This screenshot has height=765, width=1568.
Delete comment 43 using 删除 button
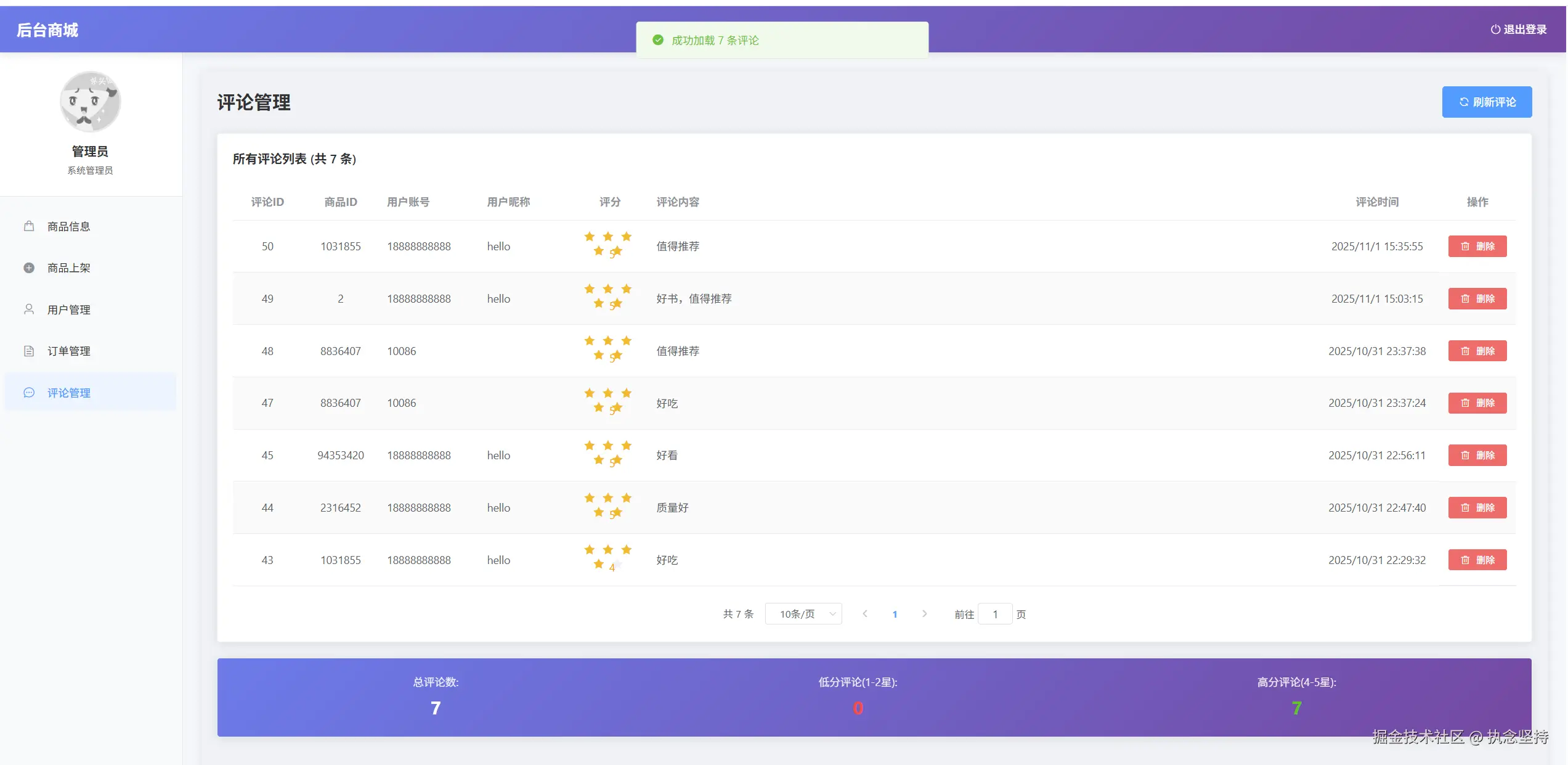tap(1477, 560)
